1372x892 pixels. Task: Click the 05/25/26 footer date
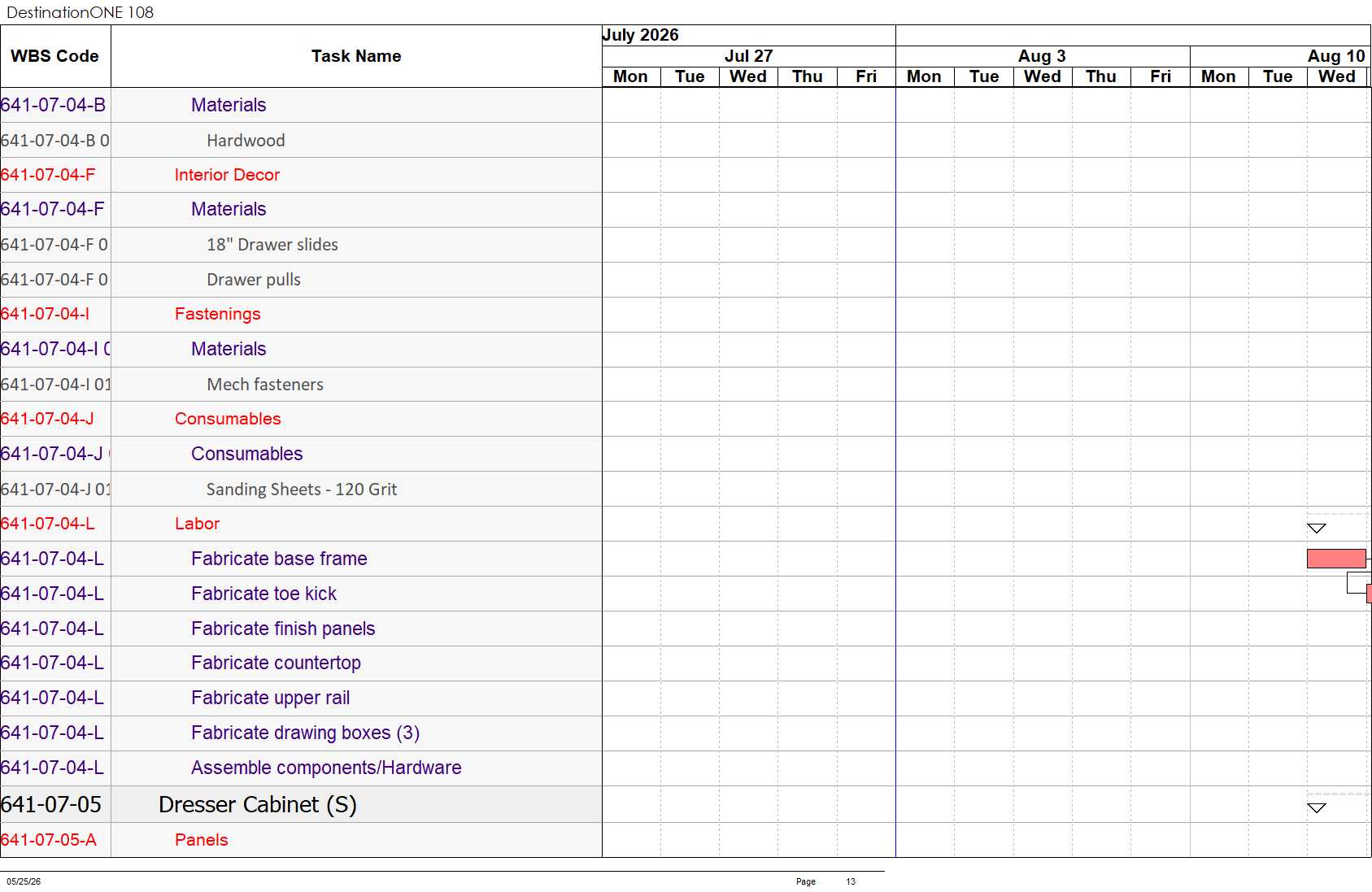point(24,881)
